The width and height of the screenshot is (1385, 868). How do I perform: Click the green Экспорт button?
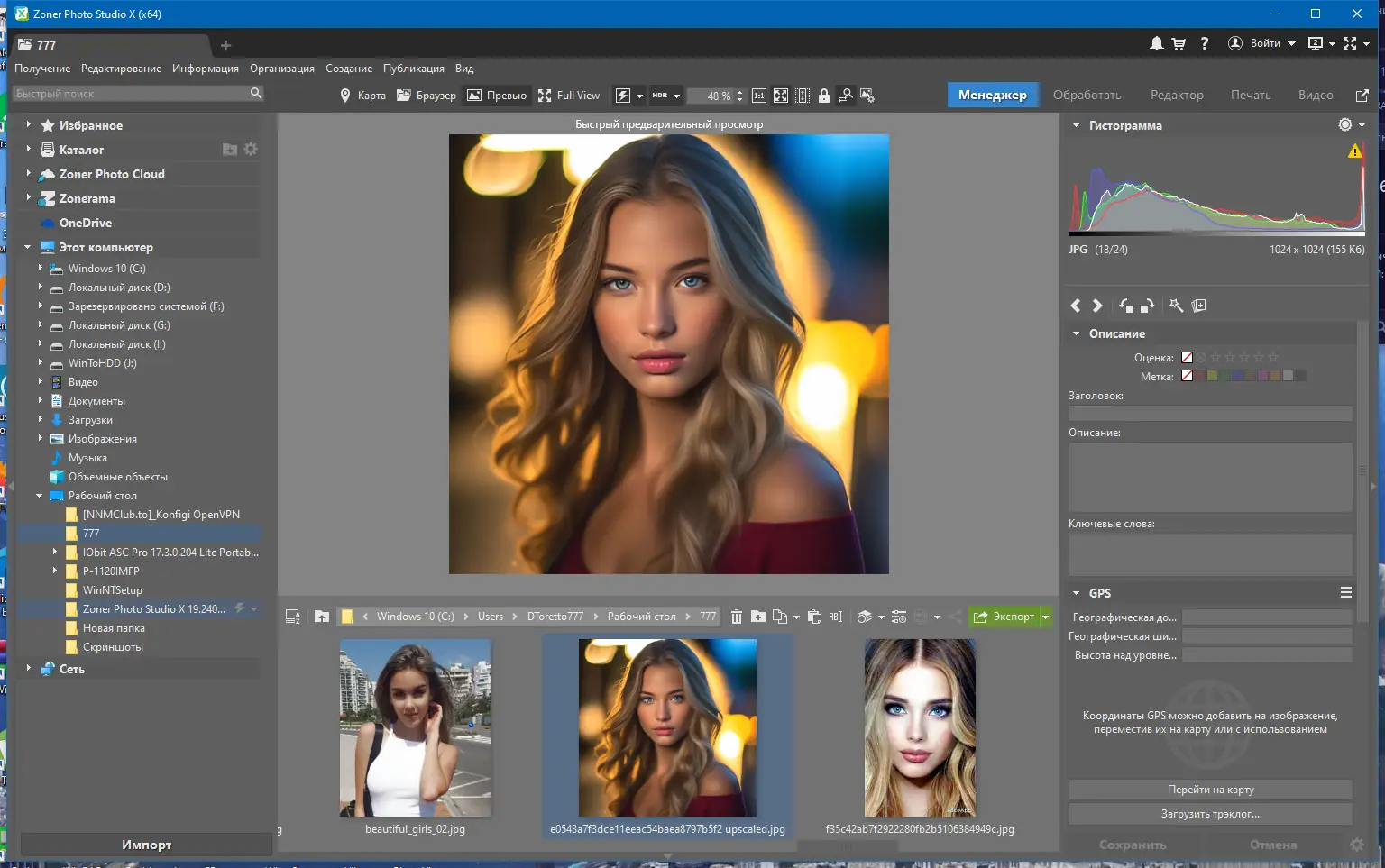(x=1004, y=617)
